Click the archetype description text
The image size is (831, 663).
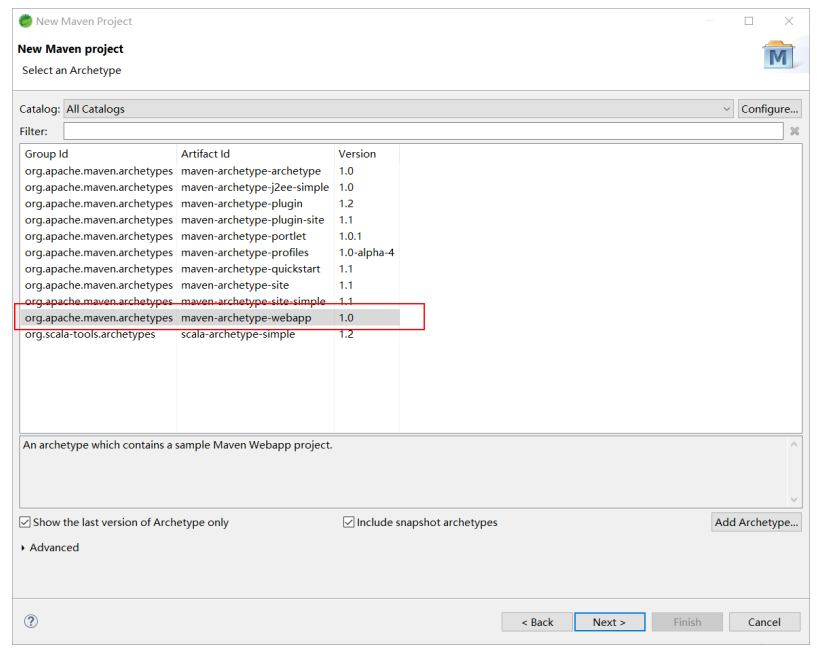pos(178,445)
